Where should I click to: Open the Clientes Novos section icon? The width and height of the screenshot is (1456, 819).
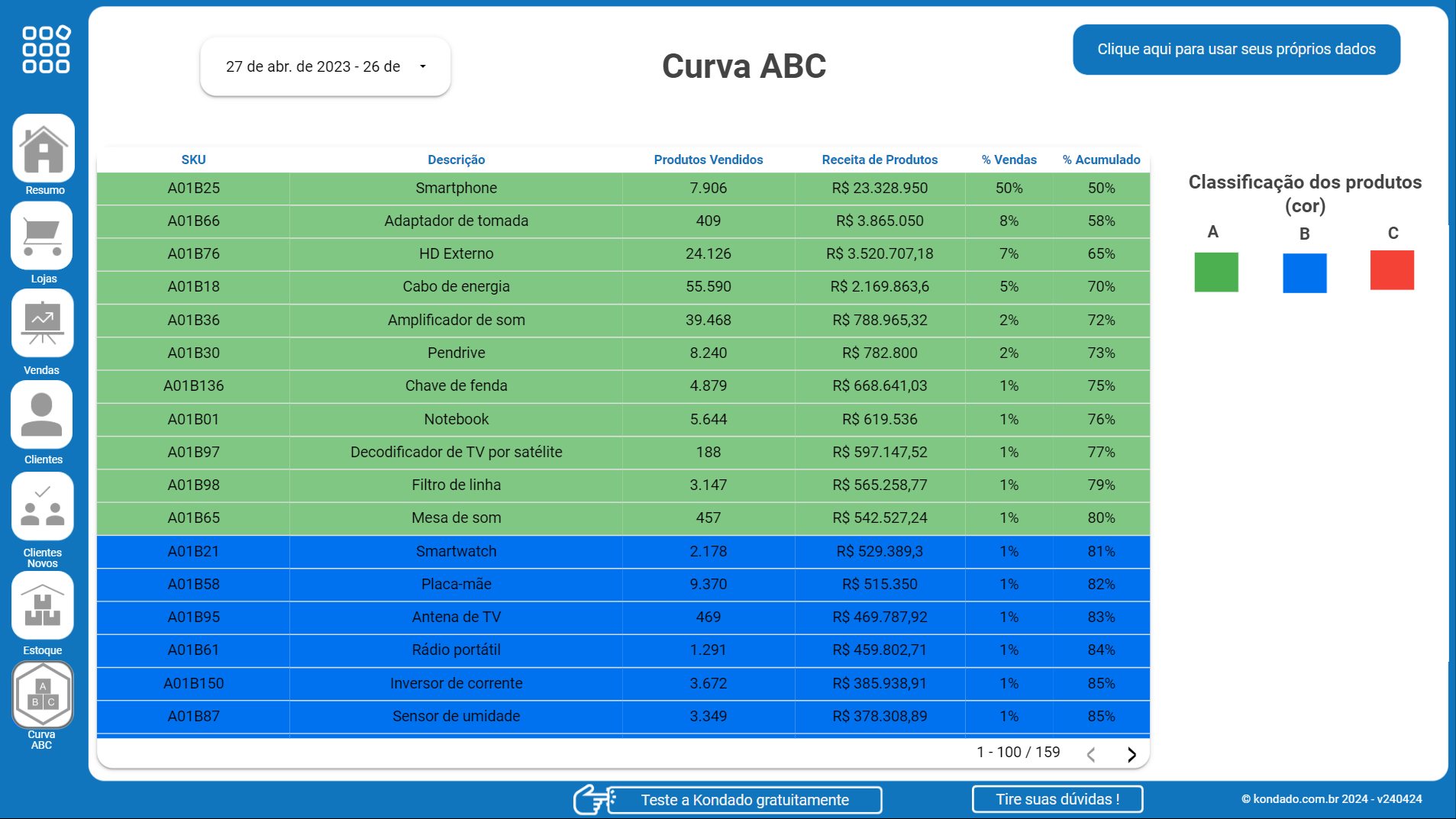[42, 505]
